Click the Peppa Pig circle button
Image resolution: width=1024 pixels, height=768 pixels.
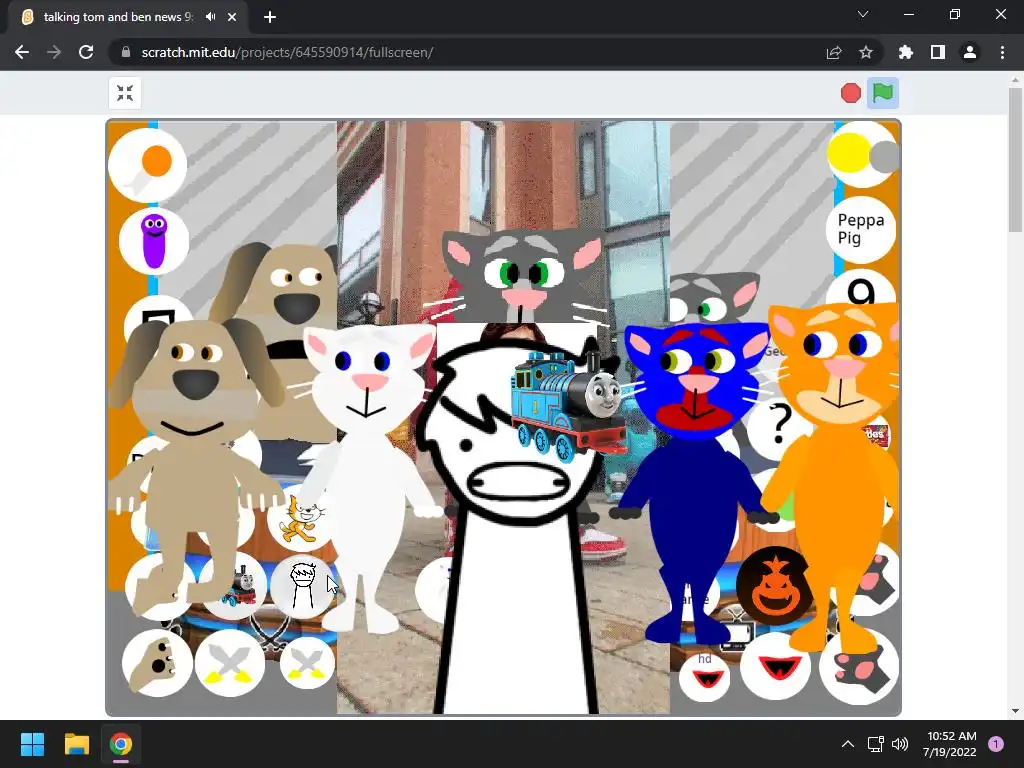pos(861,229)
